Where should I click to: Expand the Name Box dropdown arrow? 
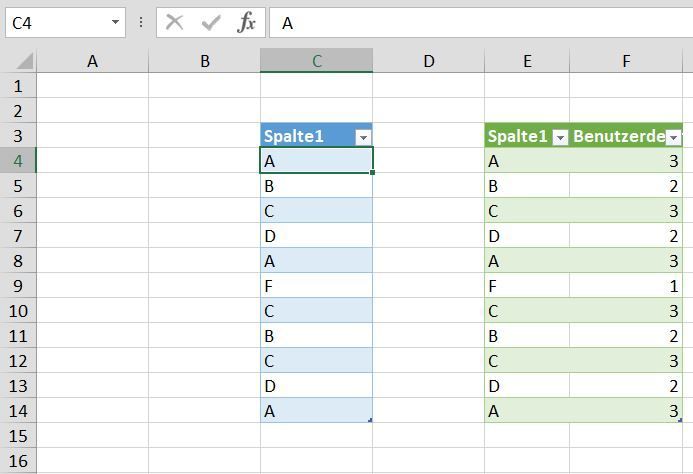(116, 22)
